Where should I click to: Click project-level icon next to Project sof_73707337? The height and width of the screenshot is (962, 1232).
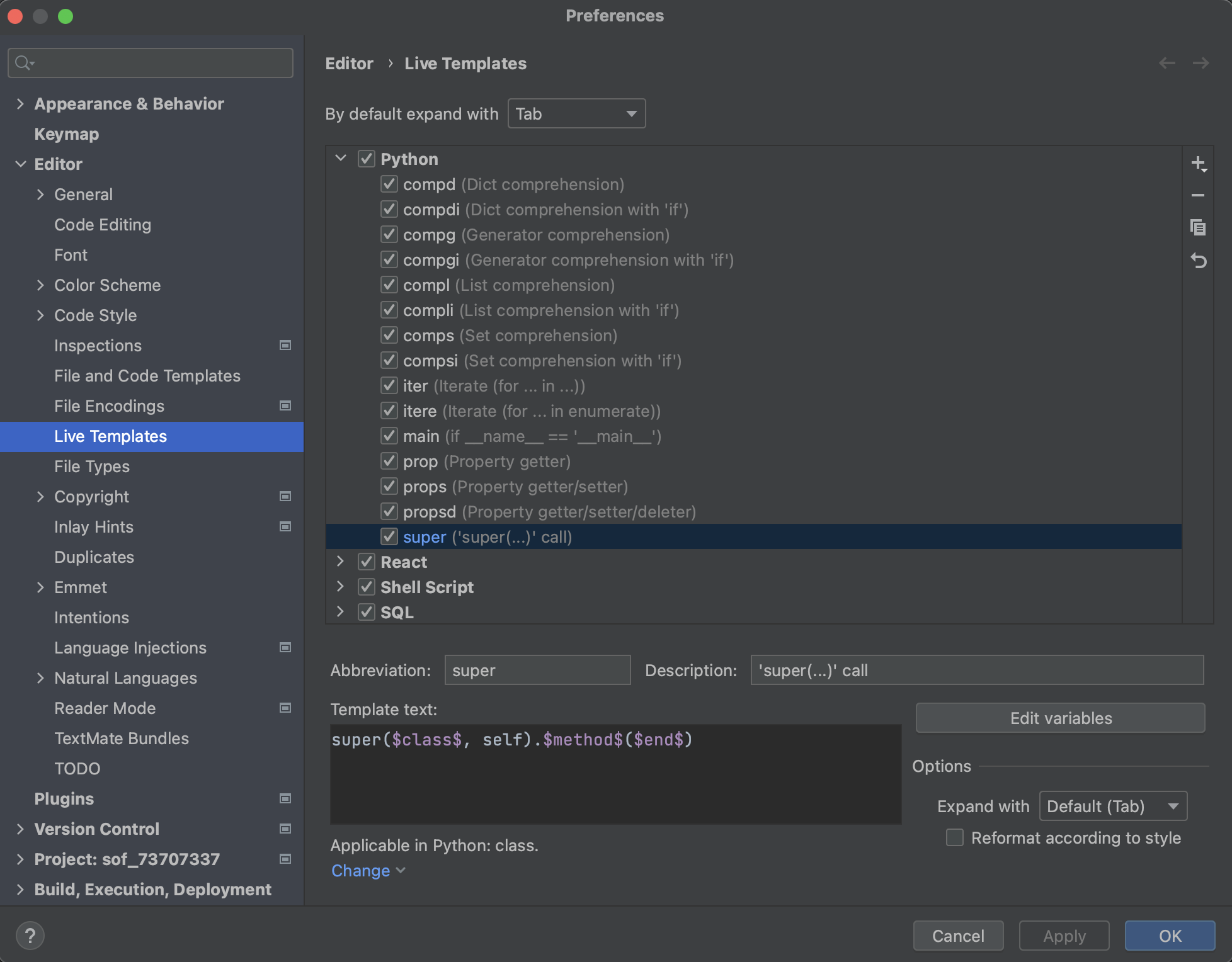285,859
